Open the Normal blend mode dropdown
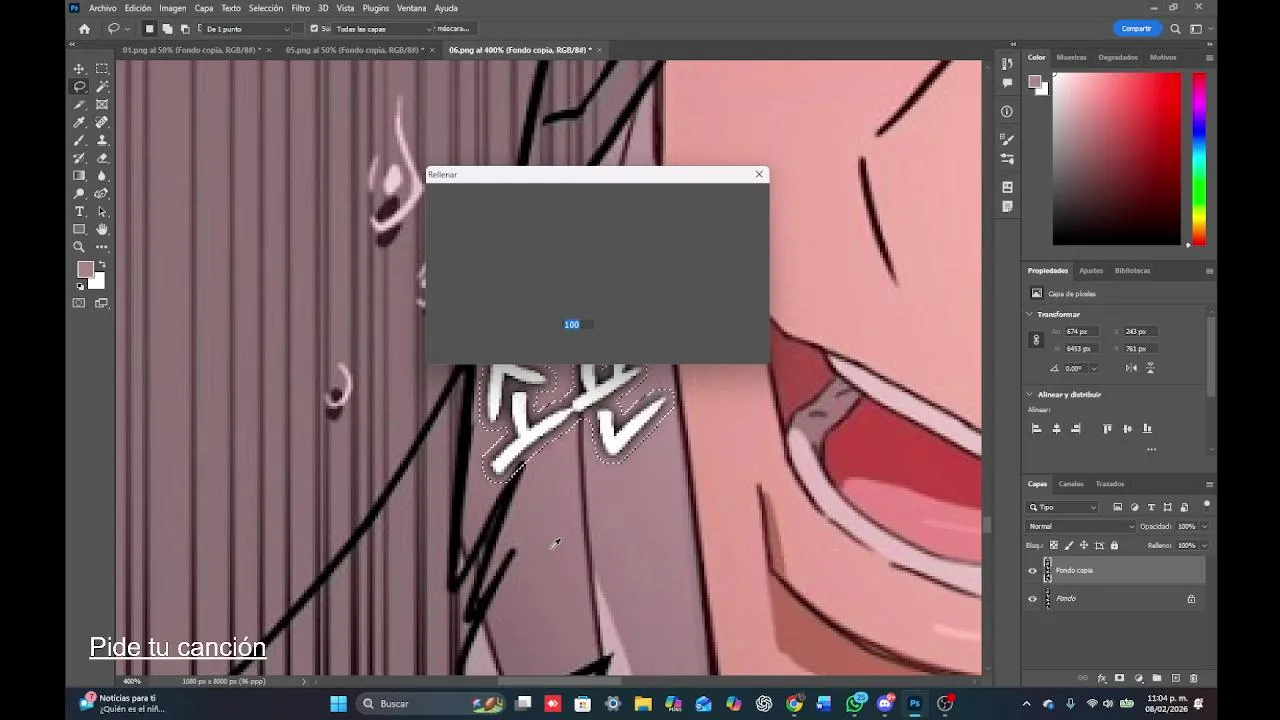 point(1082,526)
